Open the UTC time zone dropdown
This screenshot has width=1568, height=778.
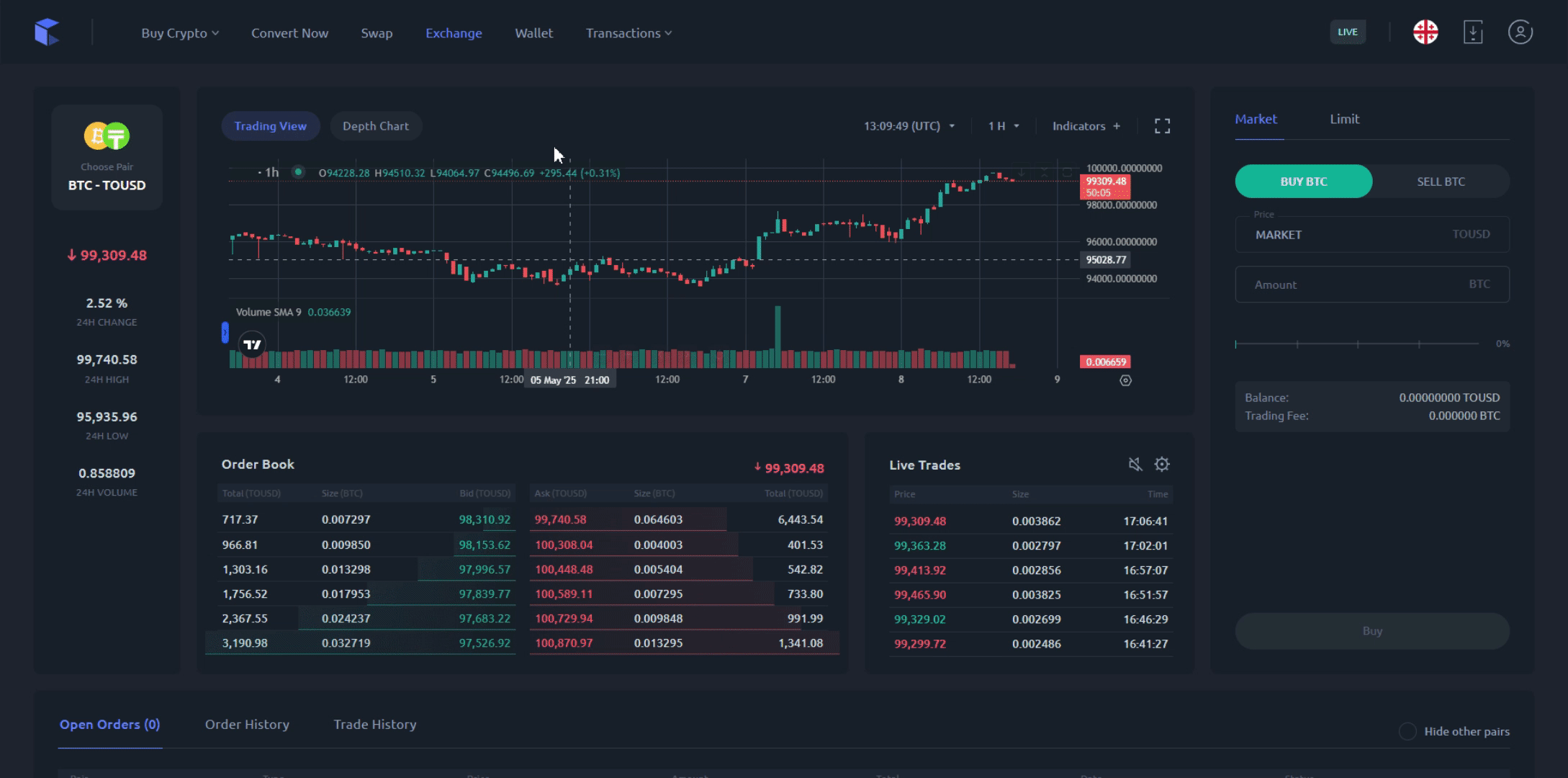pyautogui.click(x=909, y=126)
